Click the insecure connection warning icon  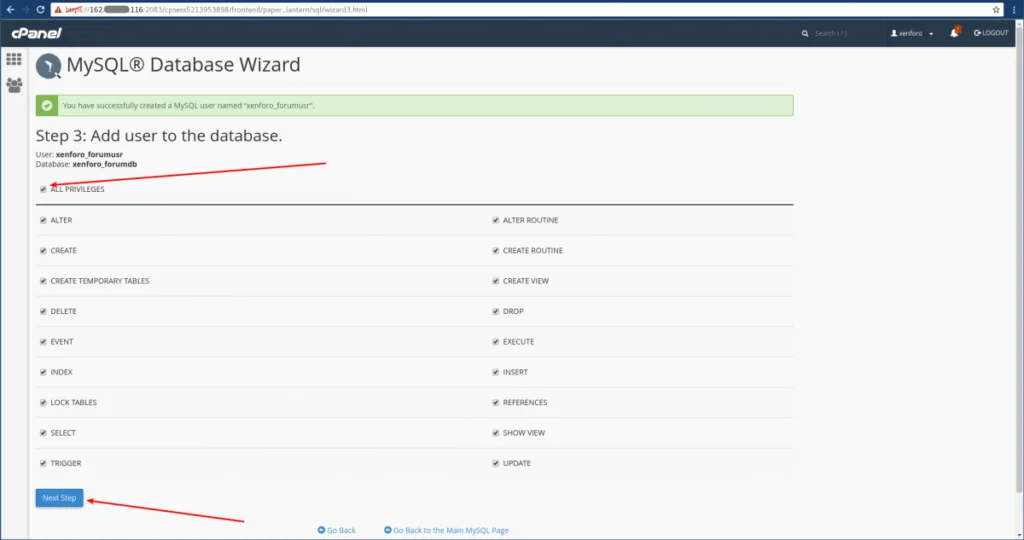click(x=58, y=10)
